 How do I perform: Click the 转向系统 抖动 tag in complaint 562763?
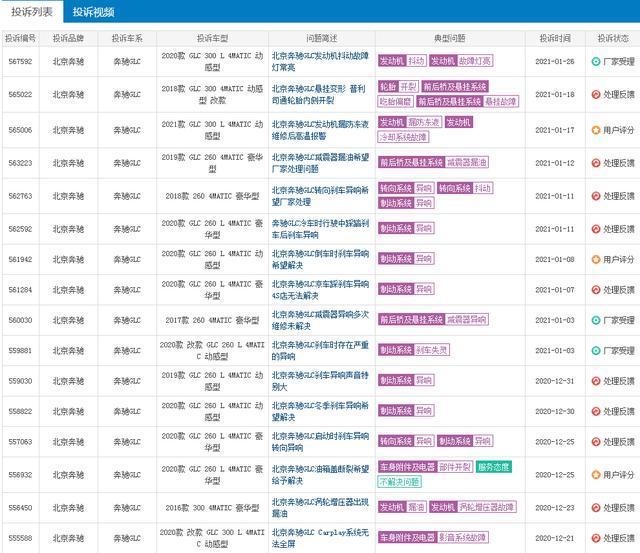(465, 188)
